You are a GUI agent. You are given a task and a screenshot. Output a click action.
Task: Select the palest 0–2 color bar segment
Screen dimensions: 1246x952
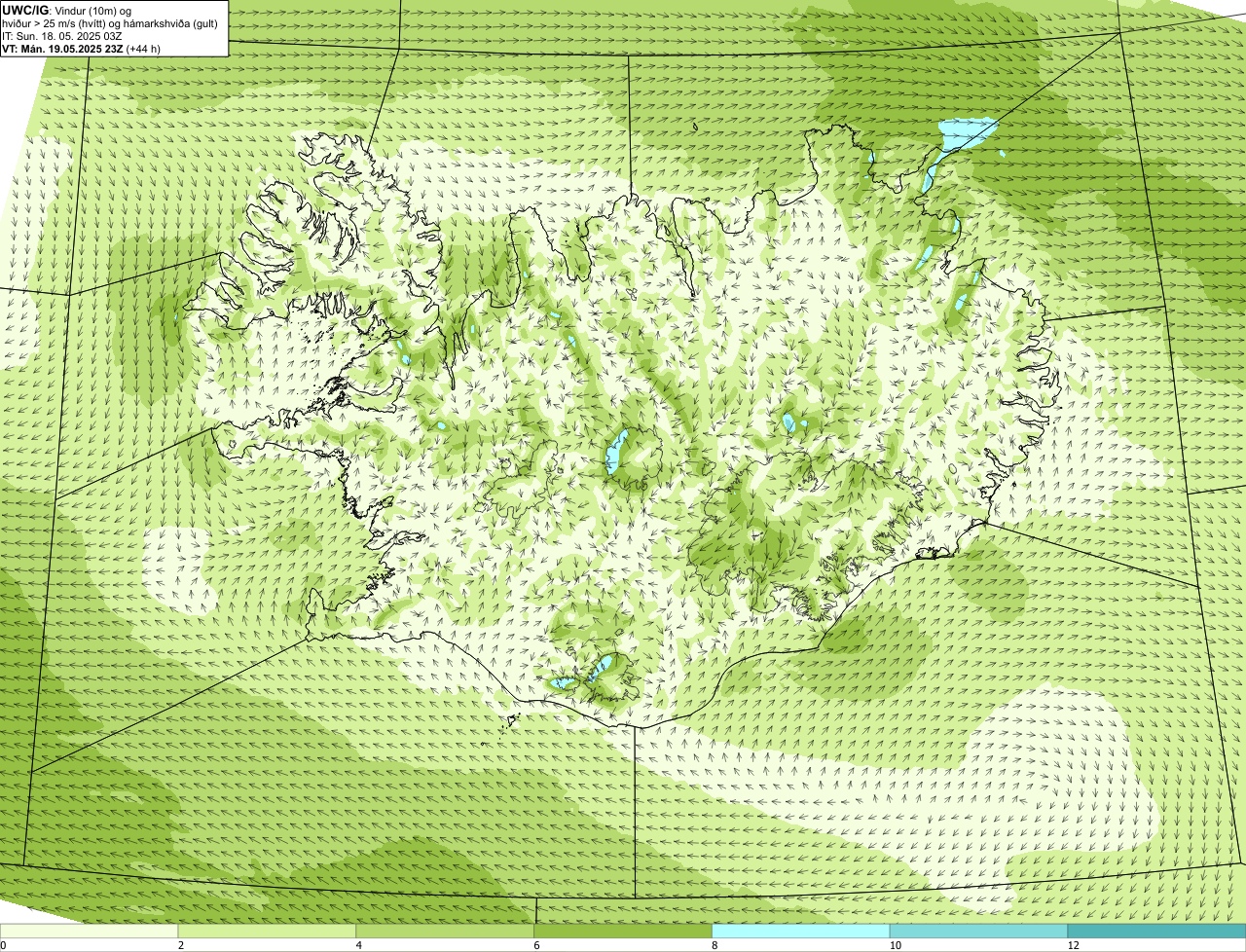click(x=89, y=931)
